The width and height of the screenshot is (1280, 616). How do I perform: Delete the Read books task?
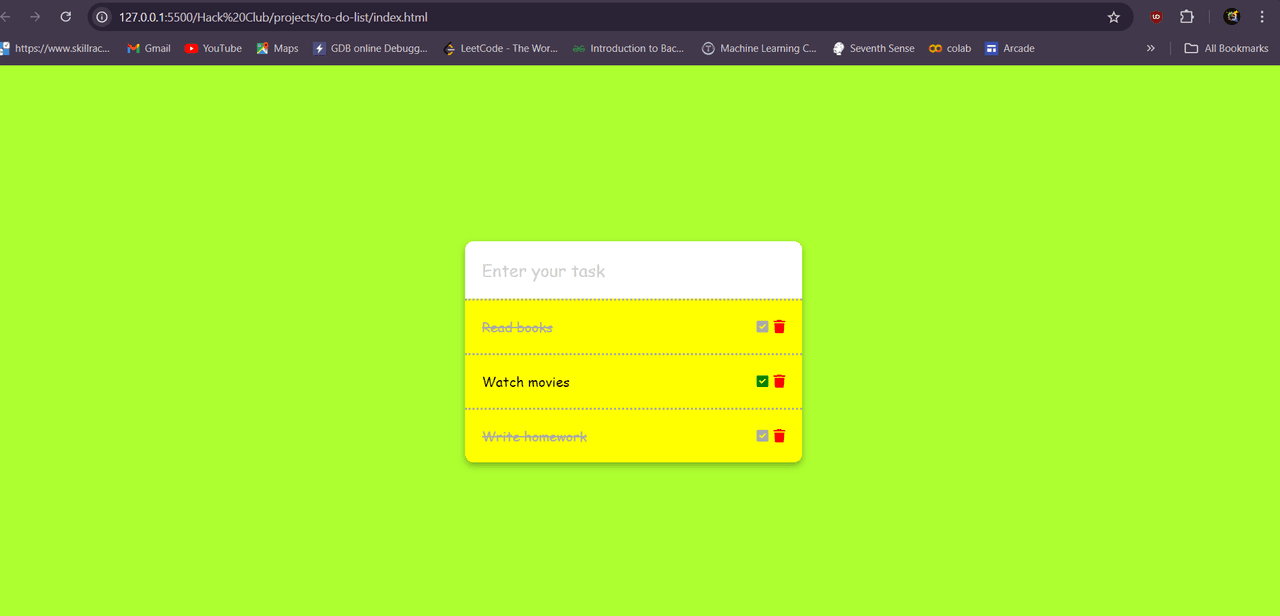coord(780,327)
